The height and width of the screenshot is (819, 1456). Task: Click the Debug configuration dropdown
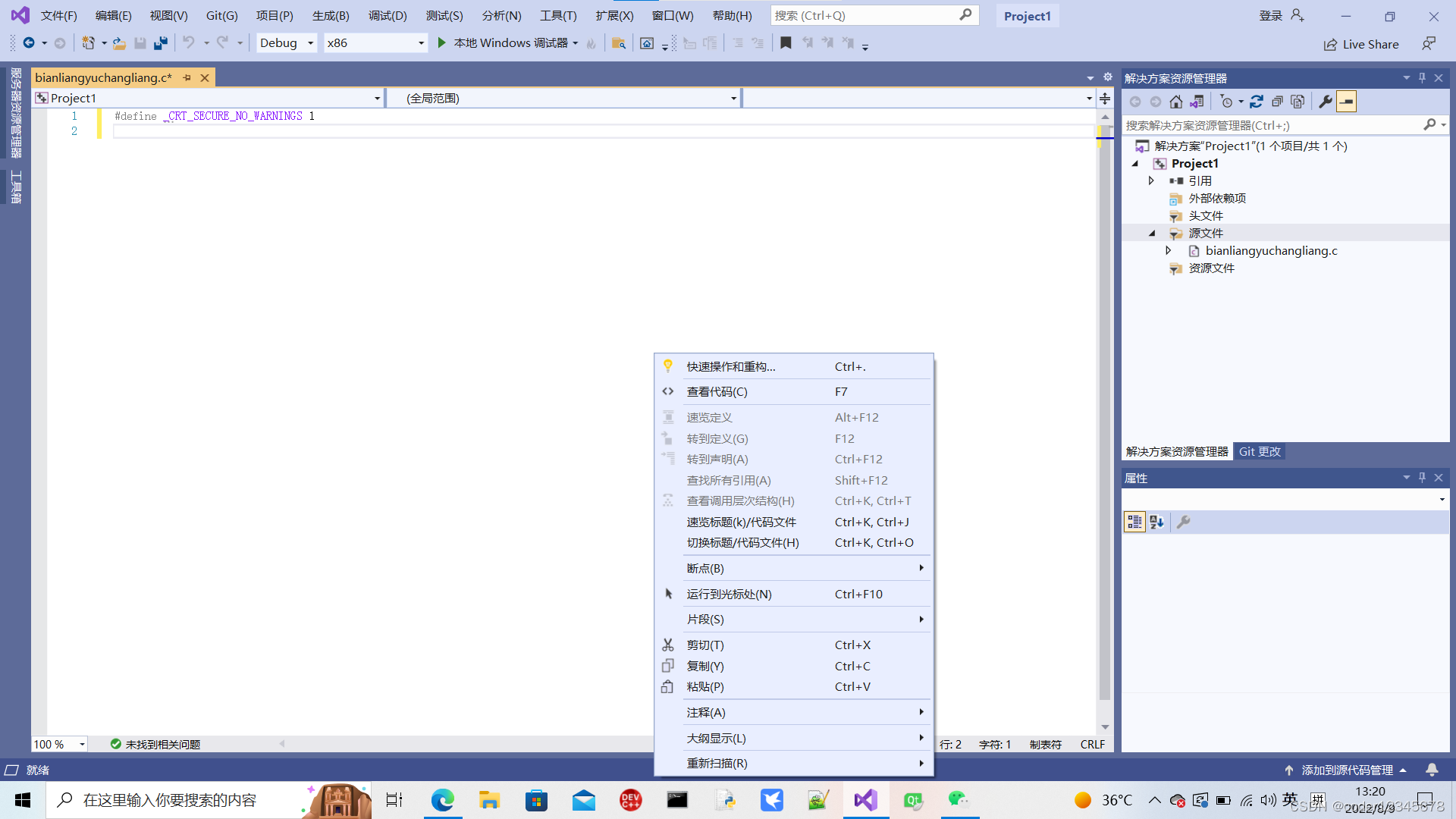point(284,42)
